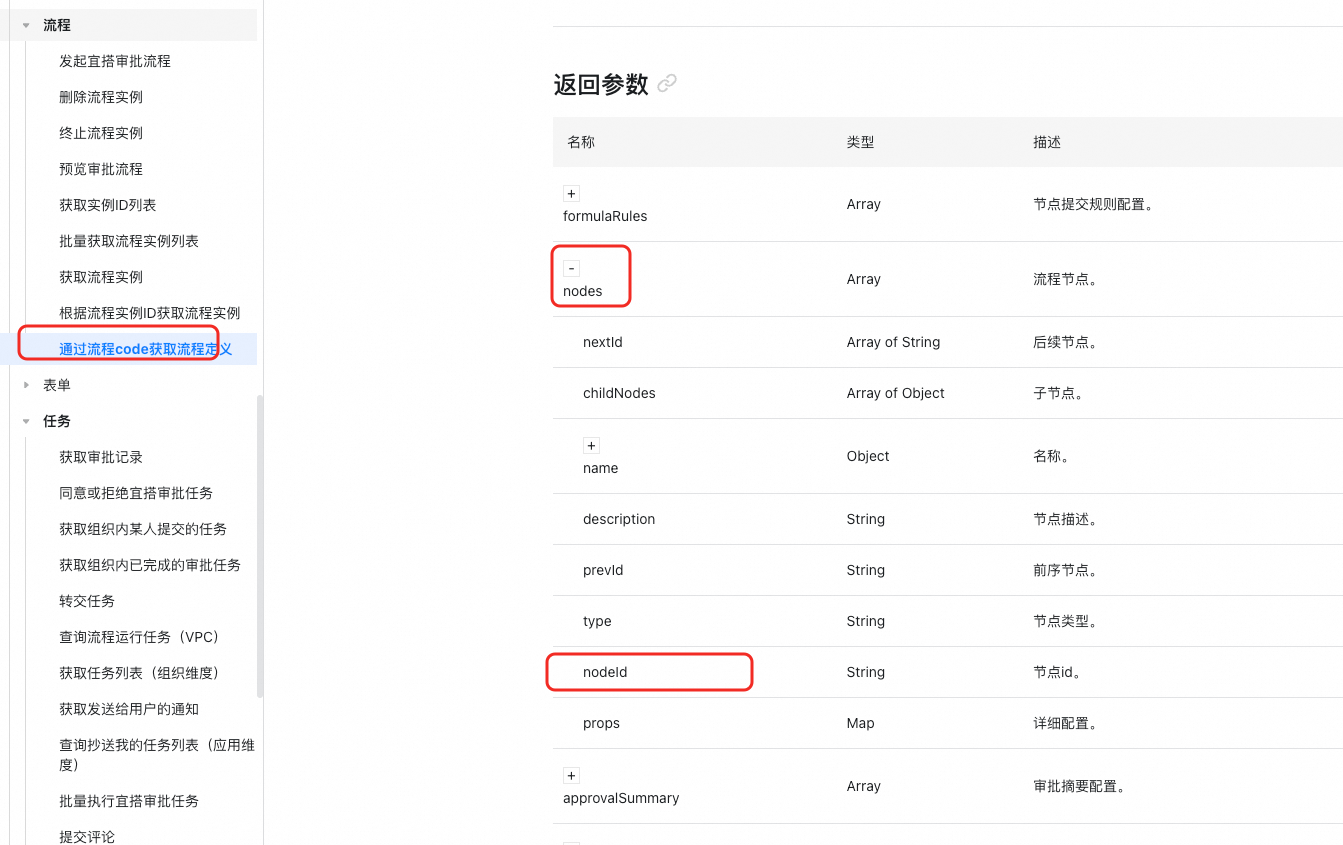Click the 后续节点。 description
Viewport: 1343px width, 845px height.
(1065, 342)
